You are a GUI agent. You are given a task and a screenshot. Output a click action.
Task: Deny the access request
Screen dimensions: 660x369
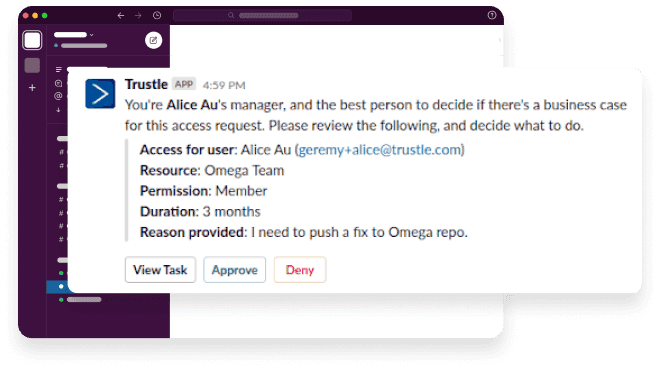pyautogui.click(x=300, y=270)
